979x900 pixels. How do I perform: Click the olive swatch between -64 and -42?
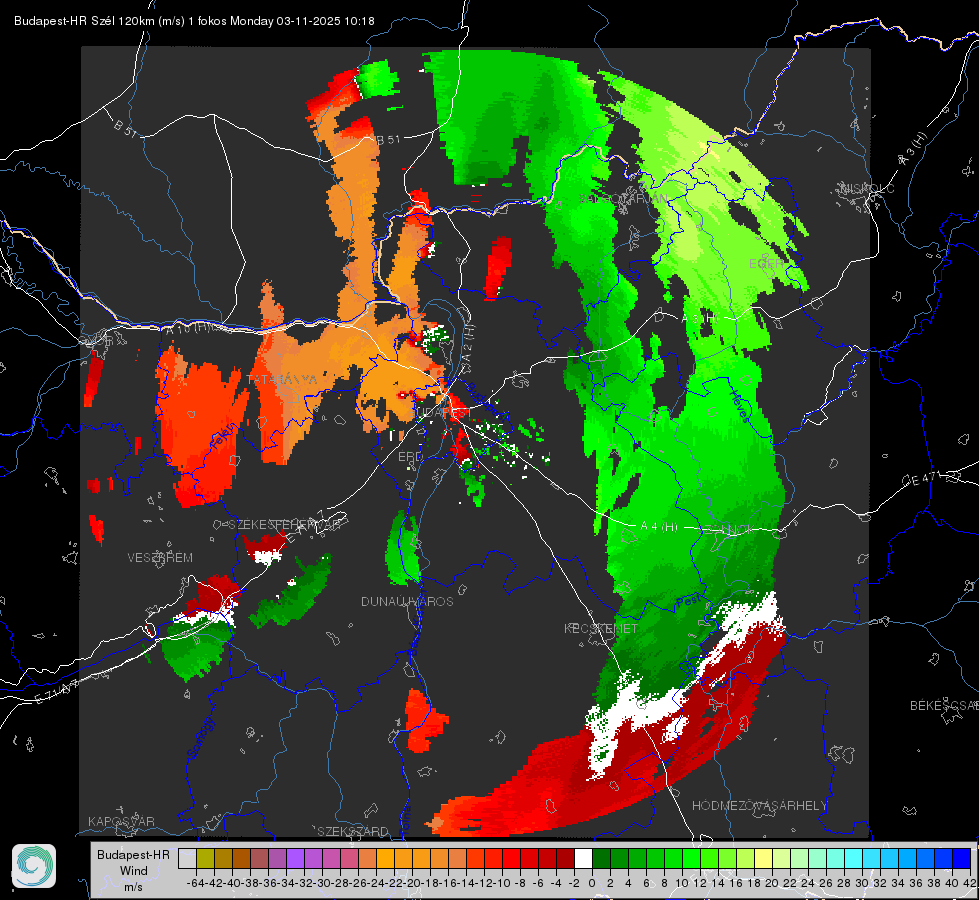click(205, 858)
